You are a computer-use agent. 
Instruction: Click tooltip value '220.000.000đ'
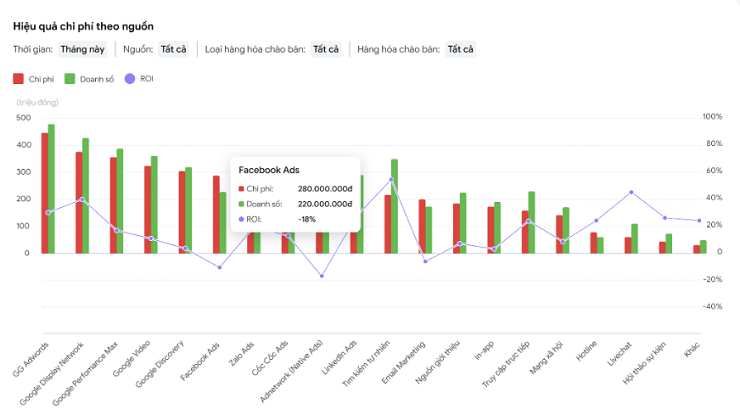point(325,204)
